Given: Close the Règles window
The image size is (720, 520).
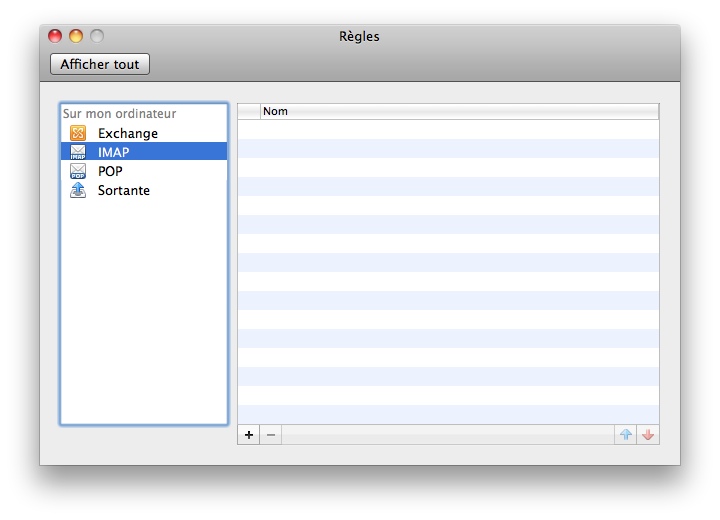Looking at the screenshot, I should point(55,36).
